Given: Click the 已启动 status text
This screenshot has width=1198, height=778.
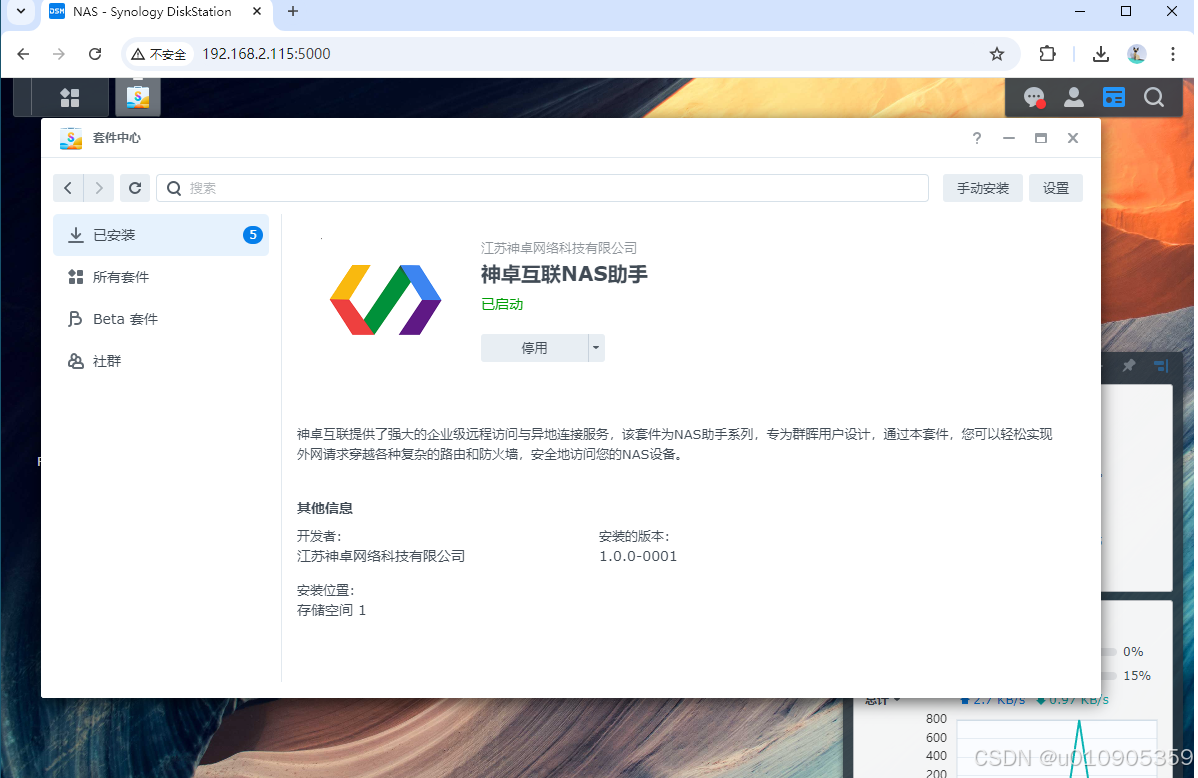Looking at the screenshot, I should pos(502,304).
